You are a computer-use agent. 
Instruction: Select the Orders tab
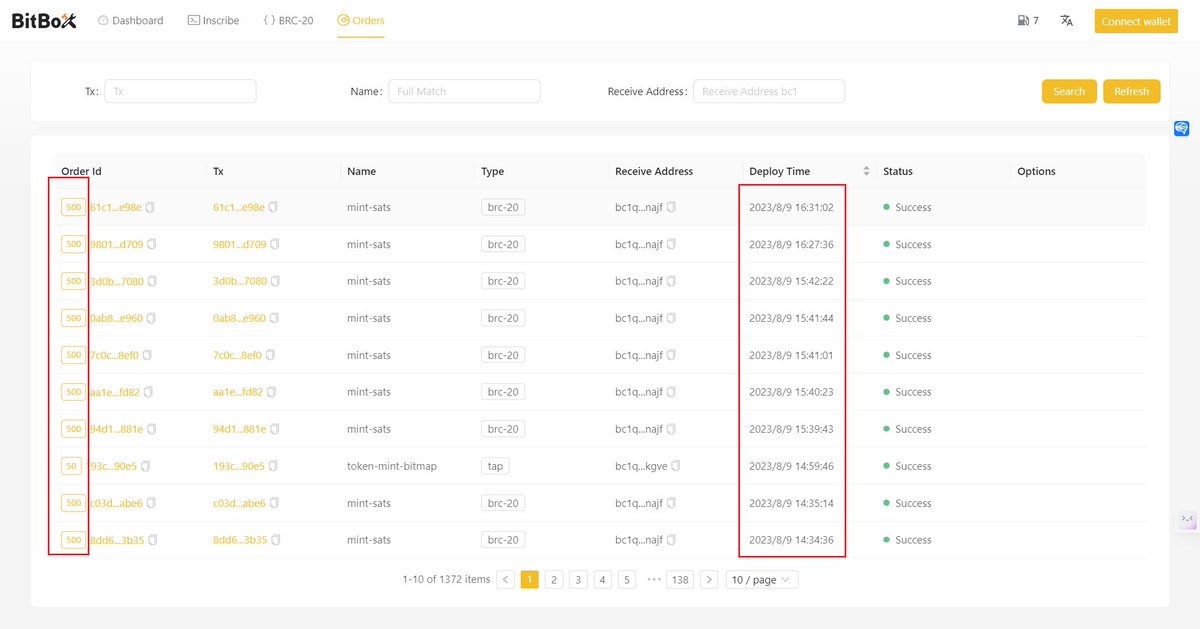(361, 20)
